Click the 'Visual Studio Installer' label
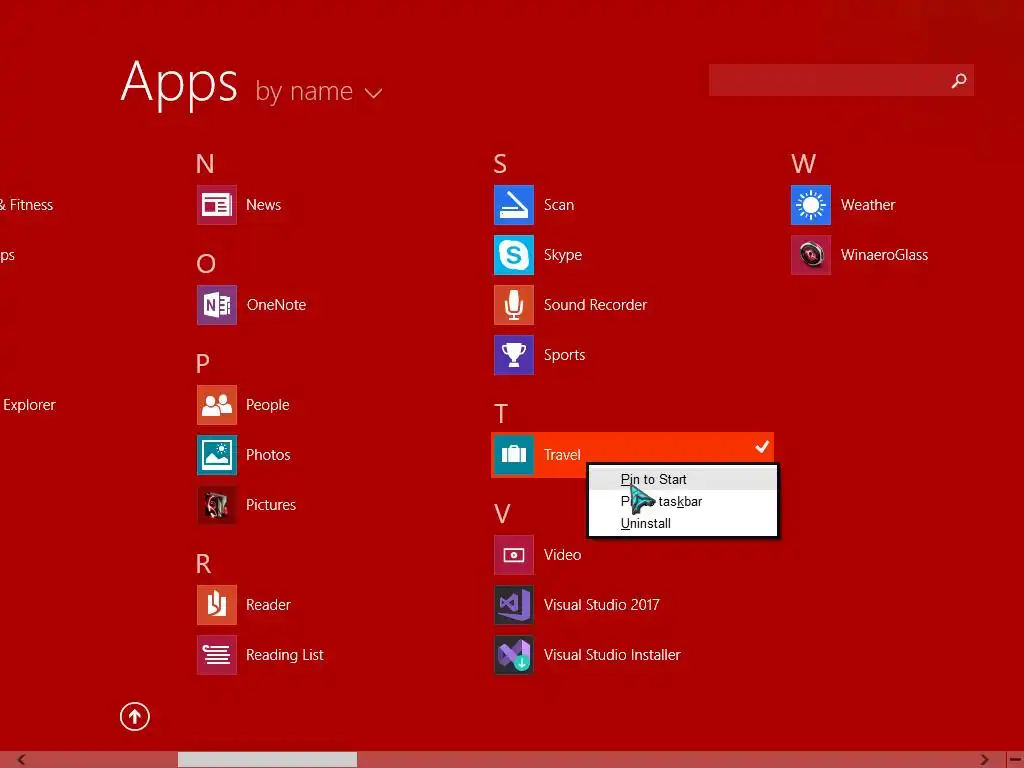 [612, 655]
